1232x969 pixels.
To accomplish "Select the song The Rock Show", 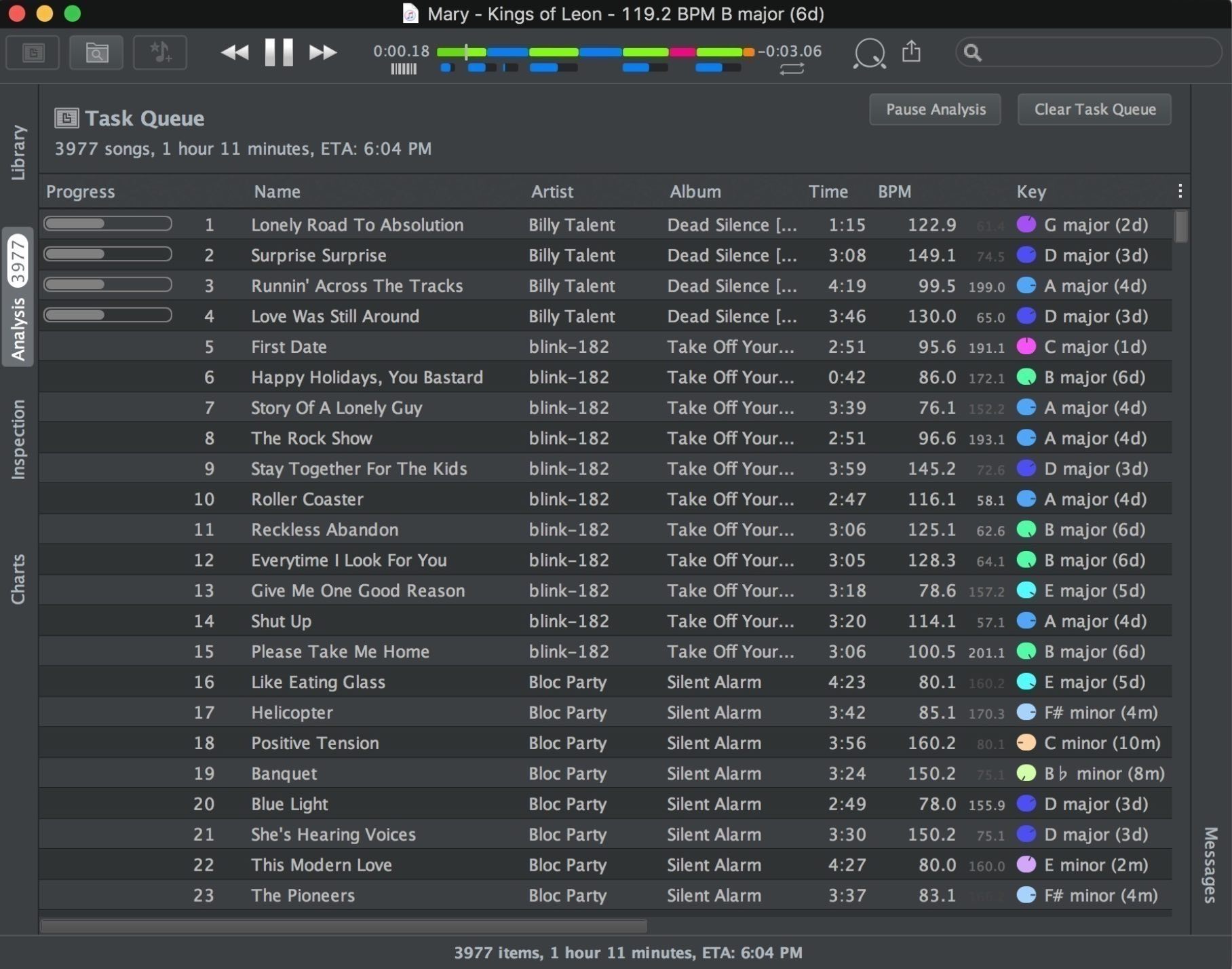I will (x=605, y=438).
